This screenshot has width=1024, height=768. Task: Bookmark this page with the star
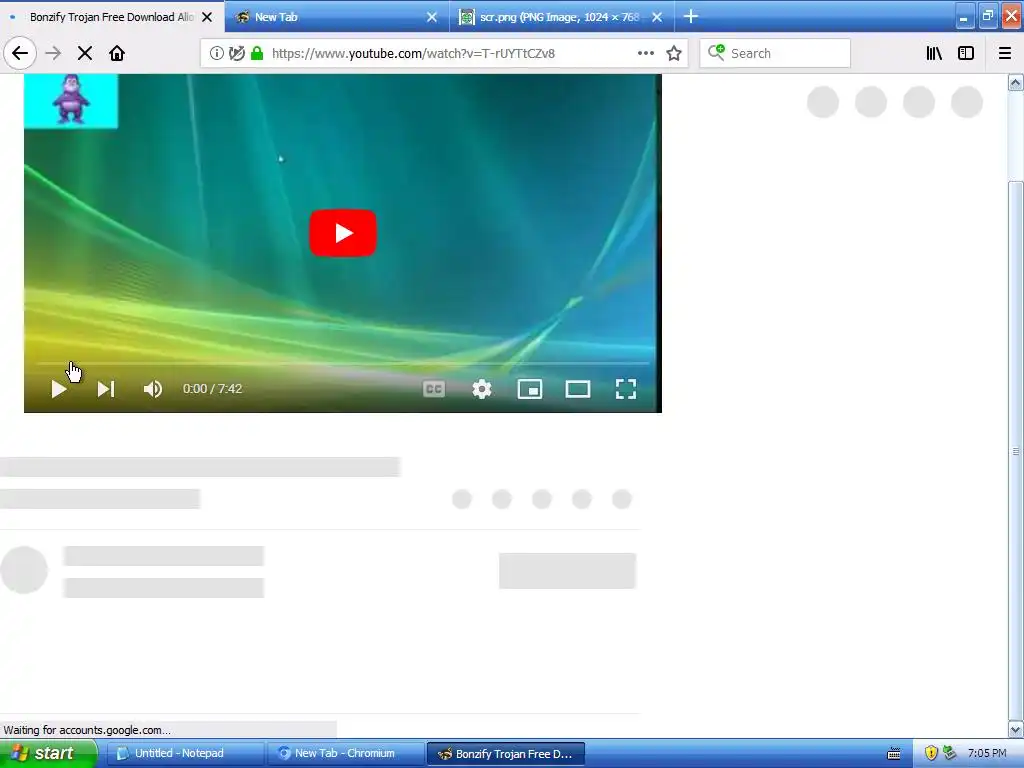(x=674, y=53)
